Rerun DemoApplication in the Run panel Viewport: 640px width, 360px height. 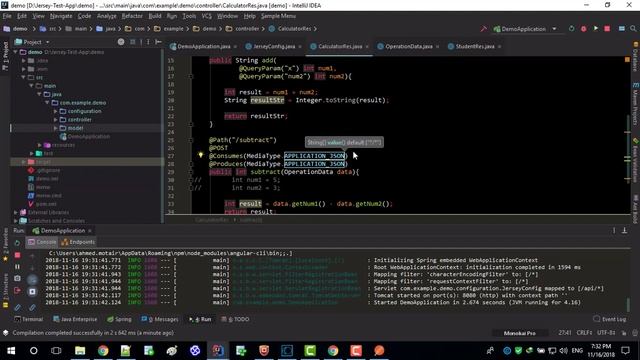[x=17, y=243]
